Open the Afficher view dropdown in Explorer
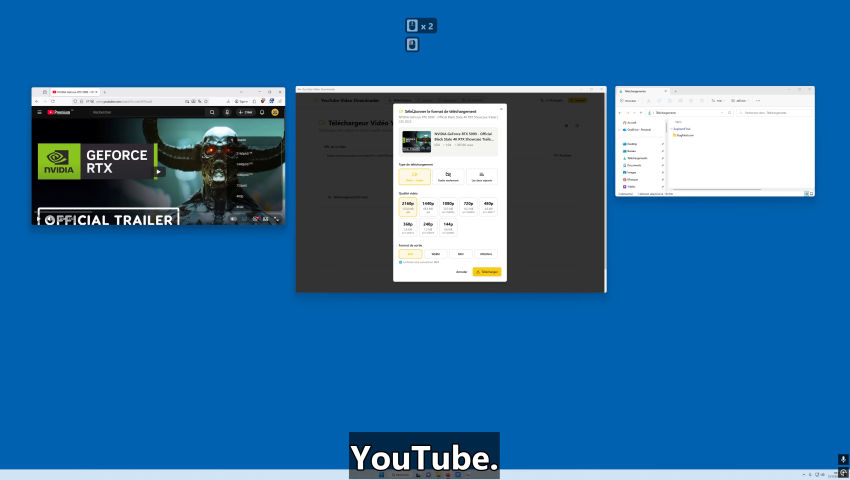This screenshot has height=480, width=850. (739, 101)
